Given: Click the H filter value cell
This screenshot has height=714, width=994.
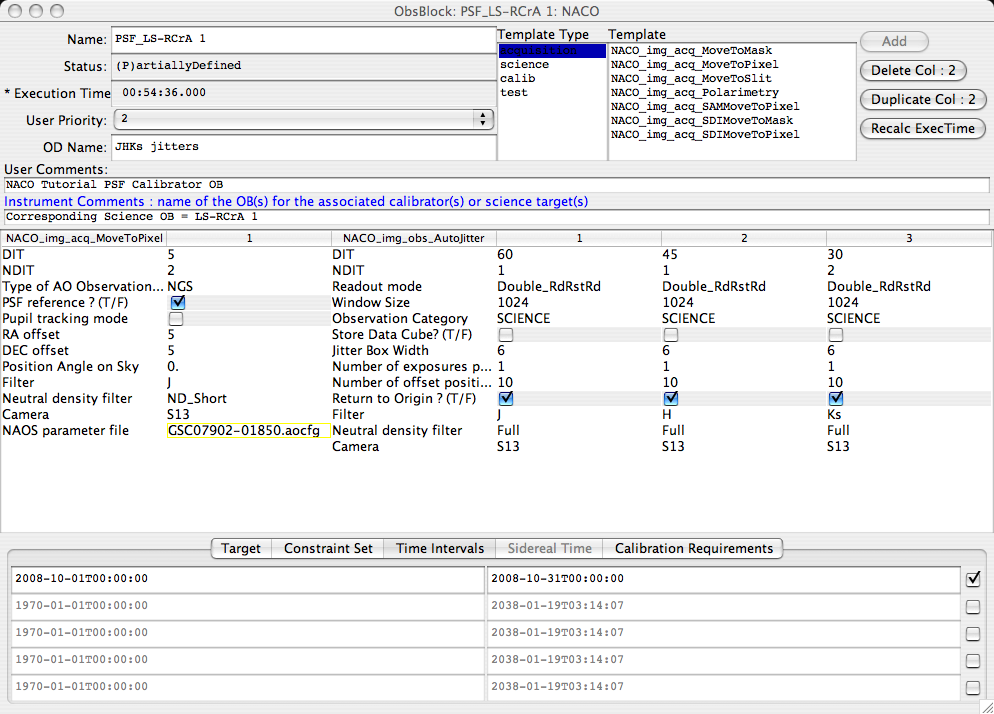Looking at the screenshot, I should tap(744, 414).
